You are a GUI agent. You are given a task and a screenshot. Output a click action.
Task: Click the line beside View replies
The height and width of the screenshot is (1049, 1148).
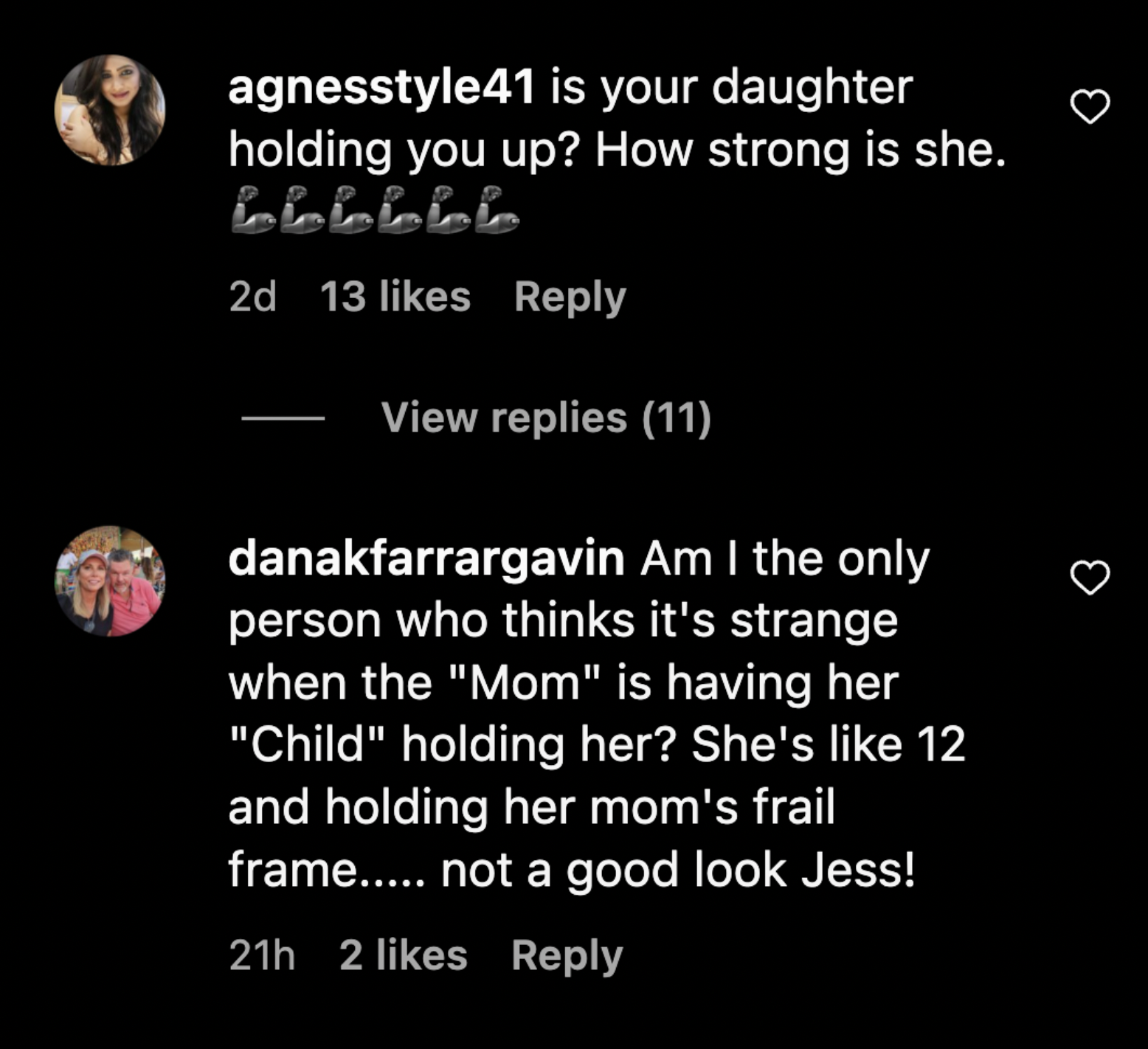[283, 418]
